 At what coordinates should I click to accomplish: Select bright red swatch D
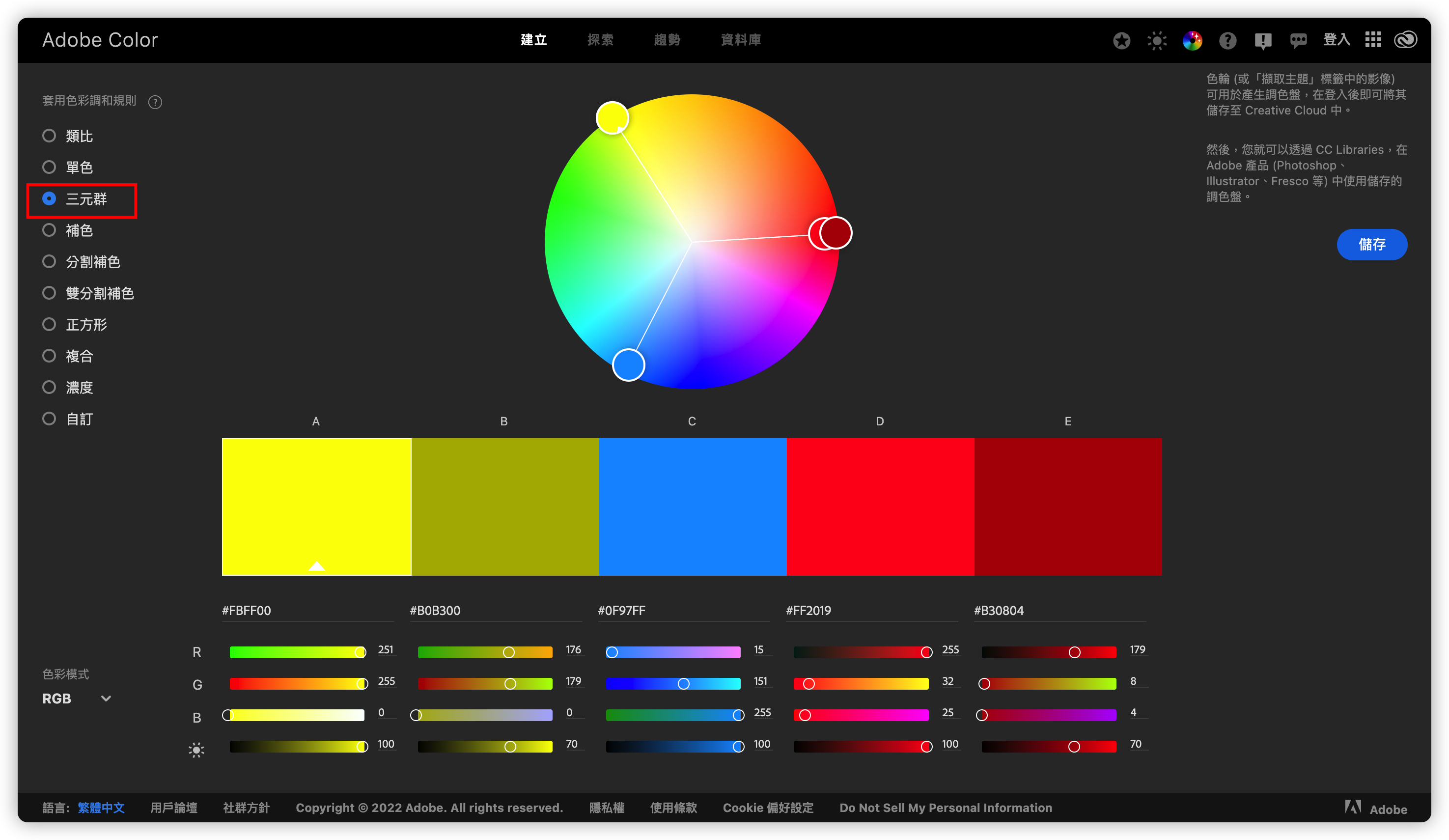[880, 506]
